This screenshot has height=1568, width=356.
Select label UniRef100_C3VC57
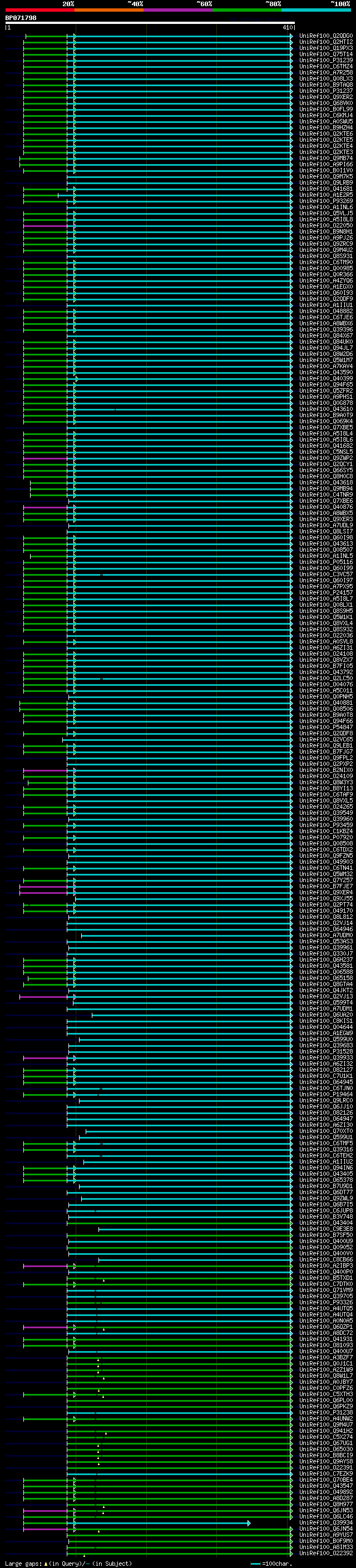(326, 574)
